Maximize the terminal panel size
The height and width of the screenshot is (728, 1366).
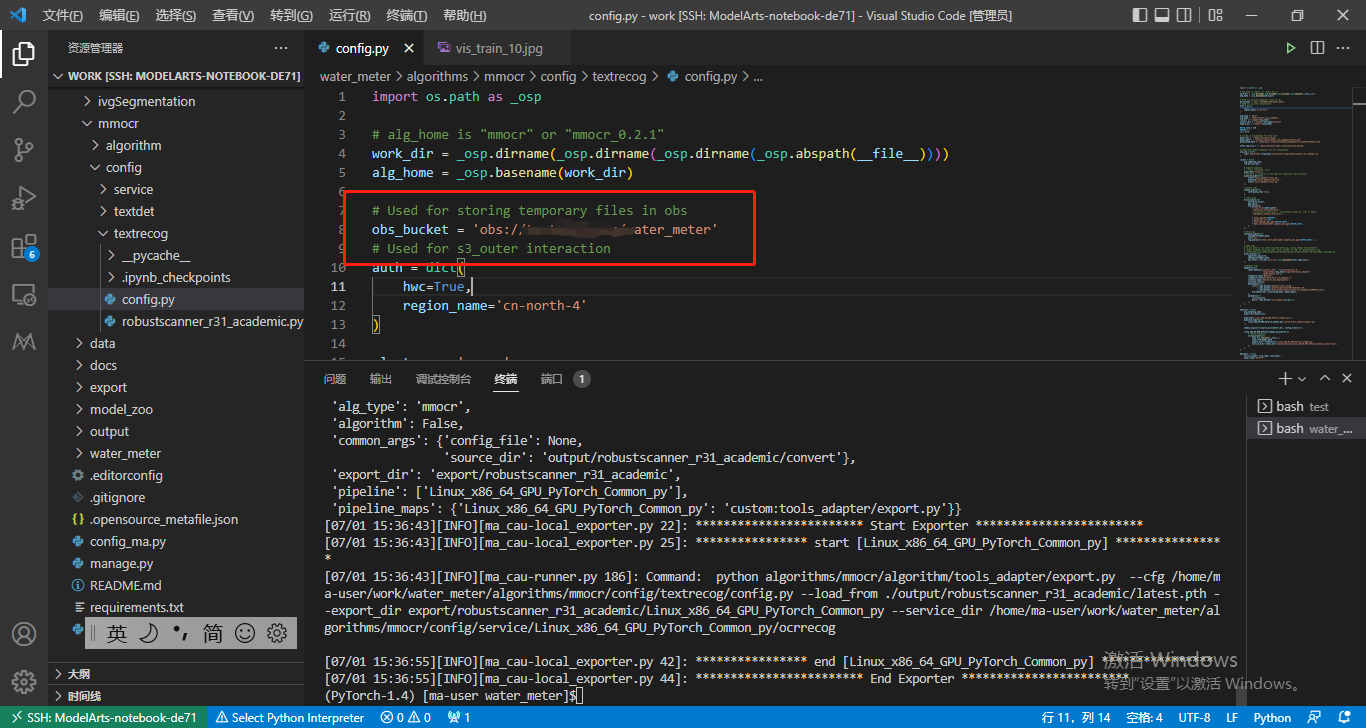1325,379
